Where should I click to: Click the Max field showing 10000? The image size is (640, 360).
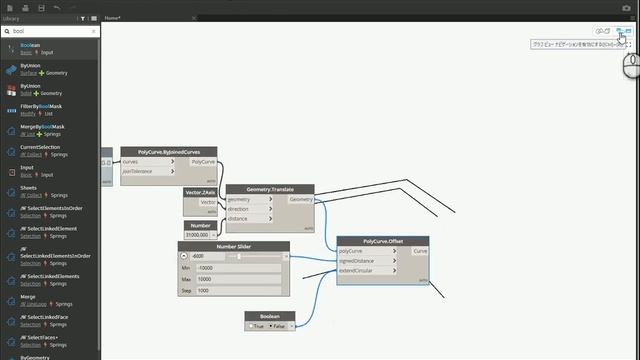pyautogui.click(x=239, y=279)
